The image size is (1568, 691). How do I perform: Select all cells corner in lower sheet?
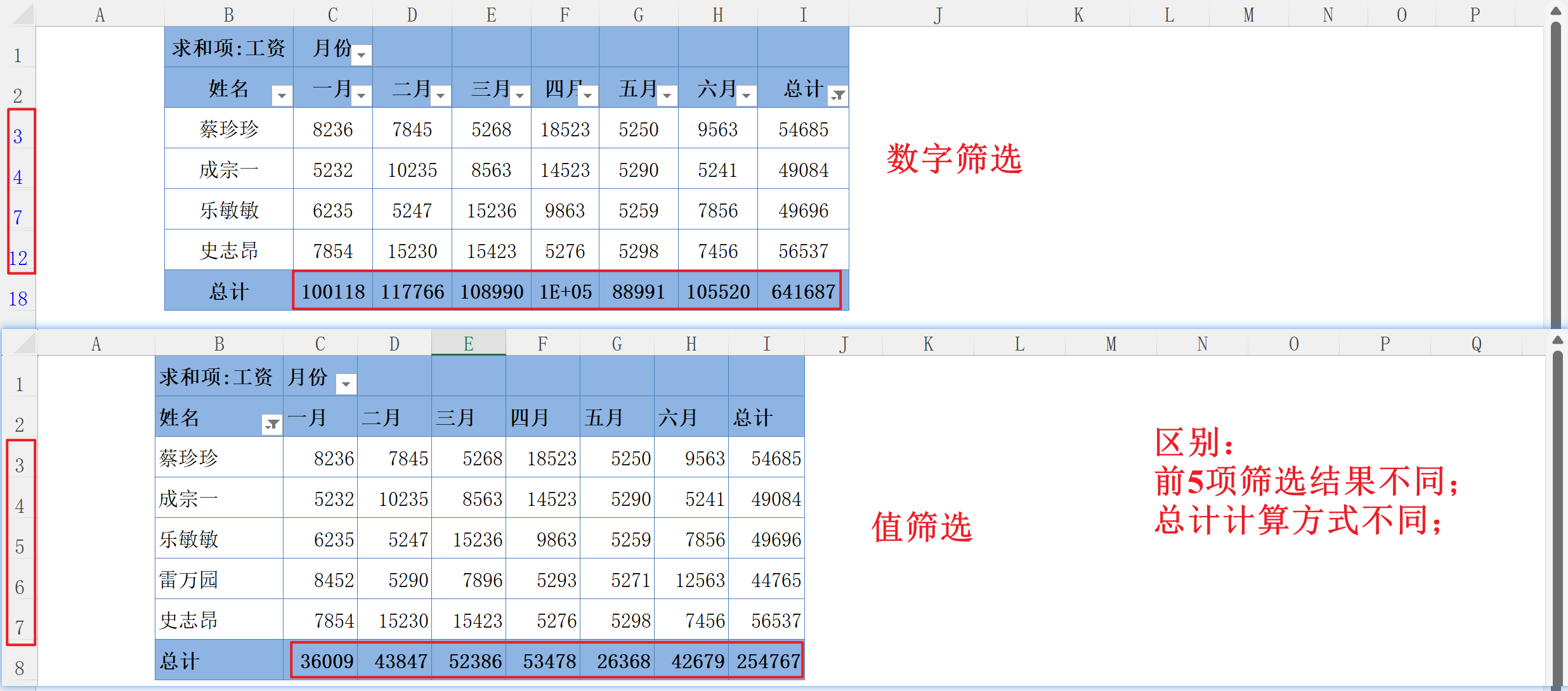[25, 344]
